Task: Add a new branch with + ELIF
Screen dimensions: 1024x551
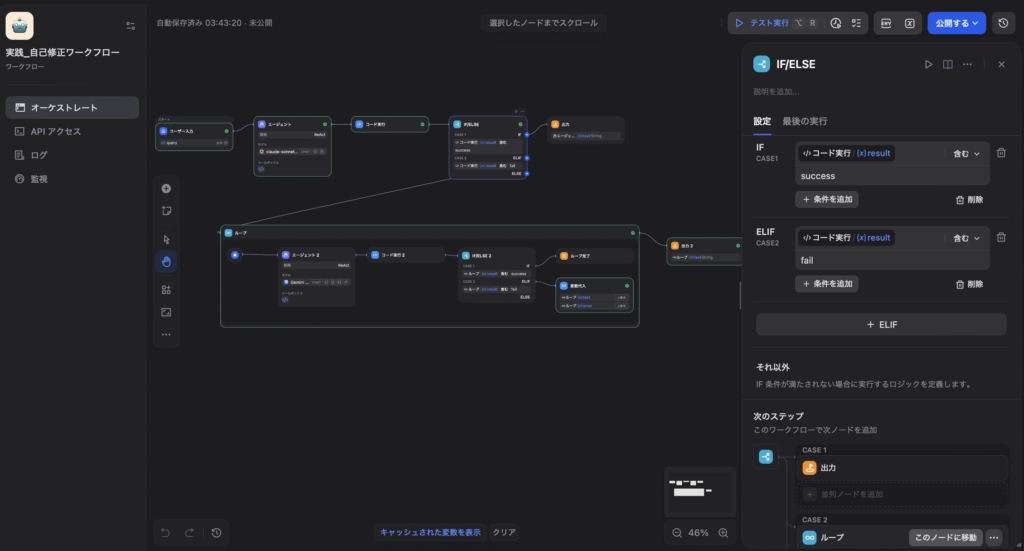Action: [881, 324]
